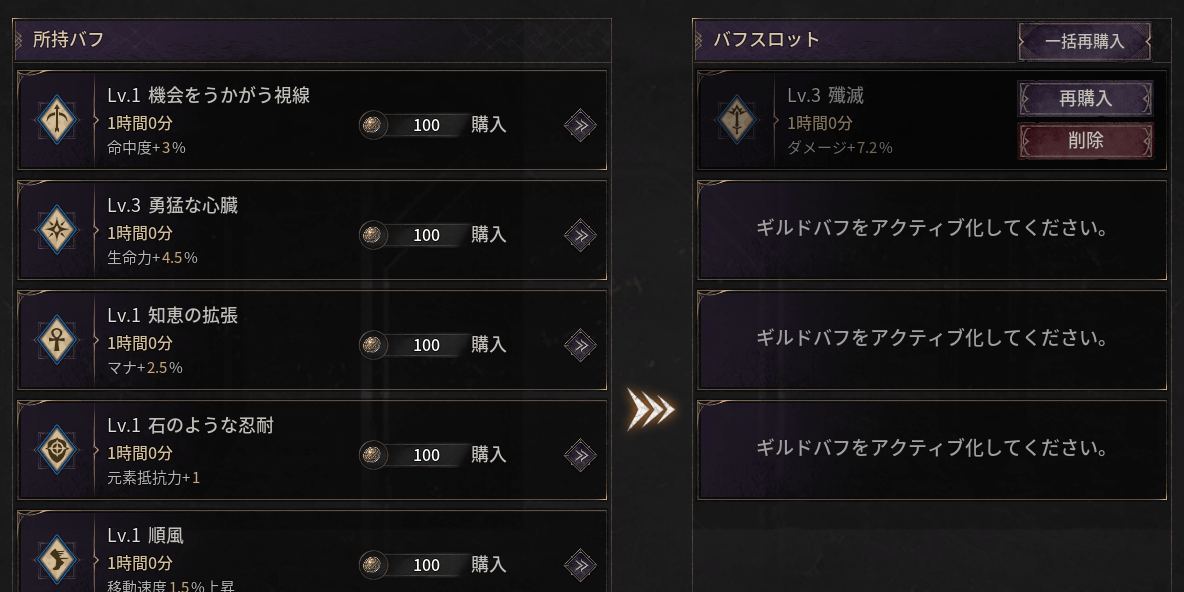1184x592 pixels.
Task: Select the 知恵の拡張 buff icon
Action: coord(58,339)
